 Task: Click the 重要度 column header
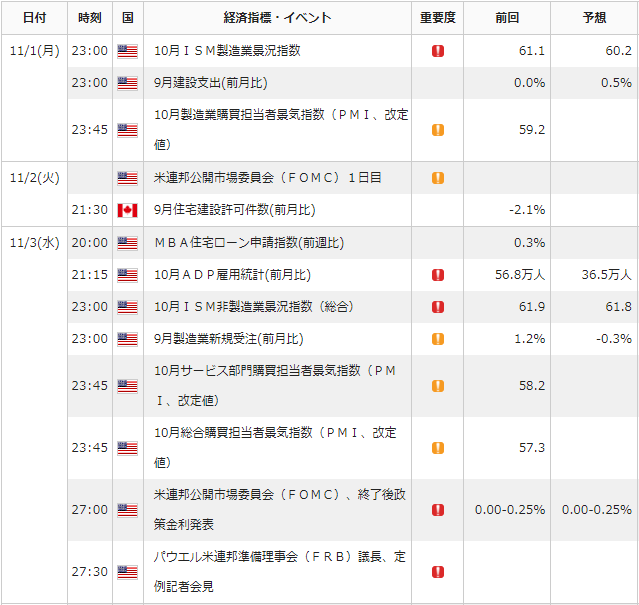[438, 18]
